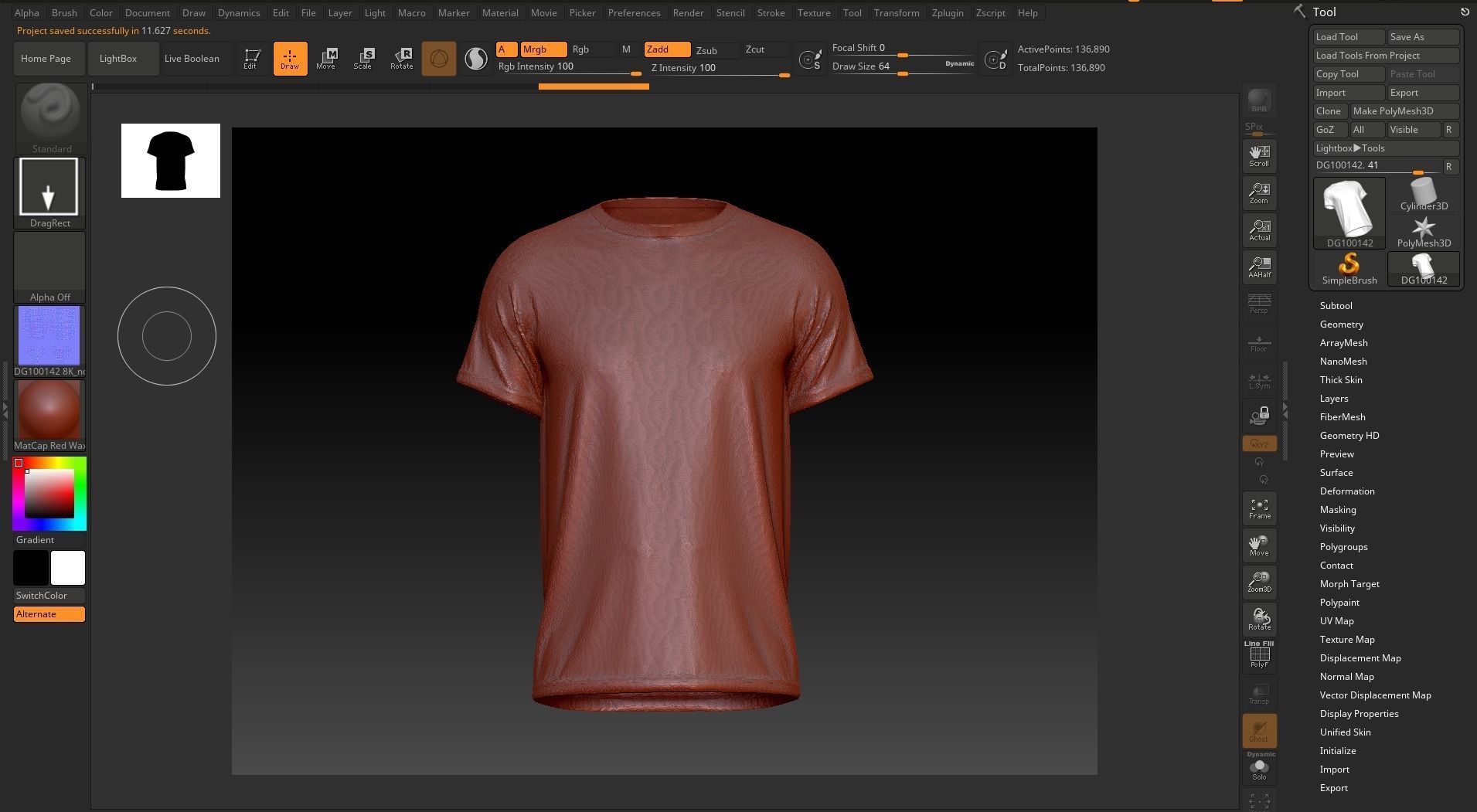Select the Standard brush thumbnail
The image size is (1477, 812).
(x=50, y=118)
